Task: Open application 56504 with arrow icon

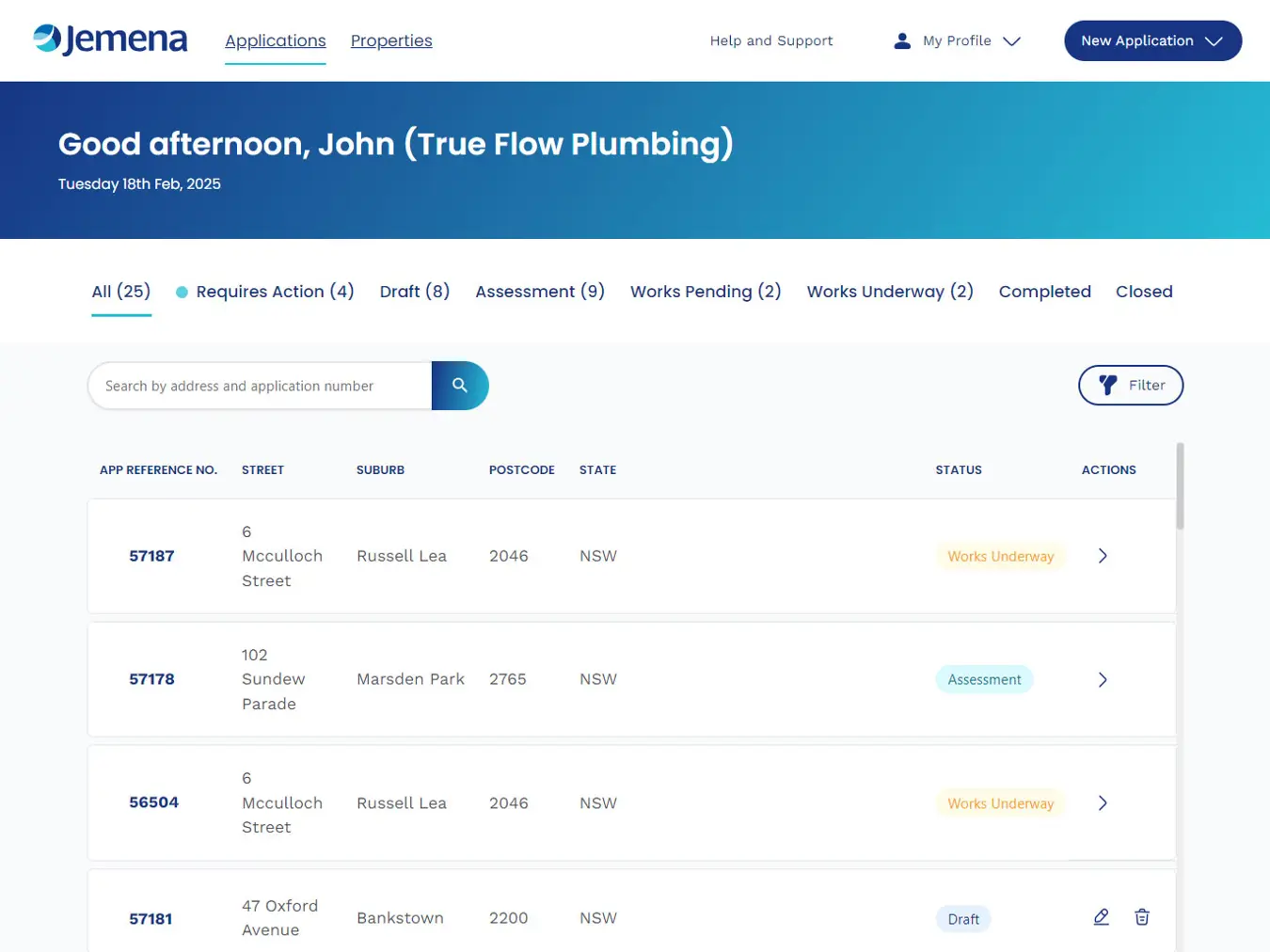Action: 1103,803
